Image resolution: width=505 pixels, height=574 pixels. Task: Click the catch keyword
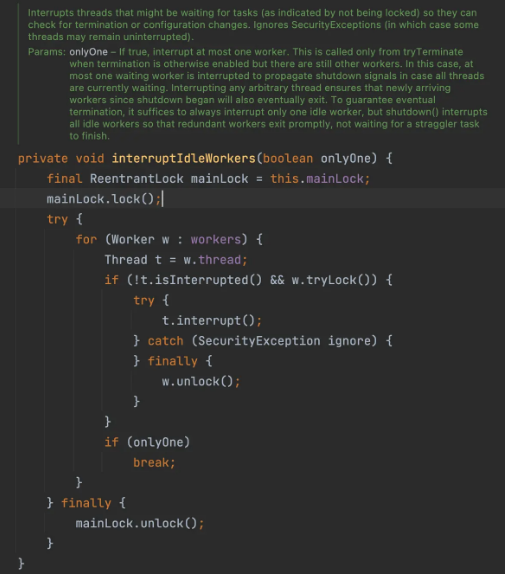(165, 341)
